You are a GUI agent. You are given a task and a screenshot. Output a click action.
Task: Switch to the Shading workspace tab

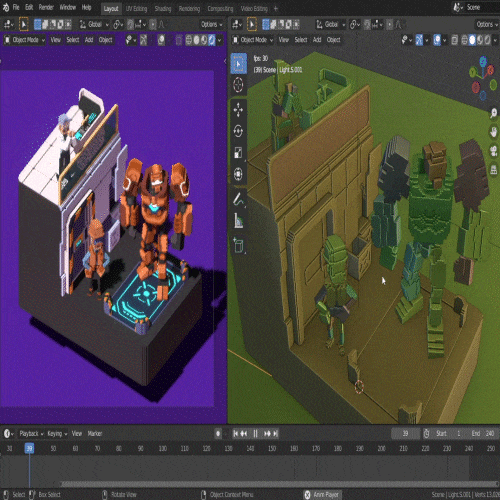(163, 9)
